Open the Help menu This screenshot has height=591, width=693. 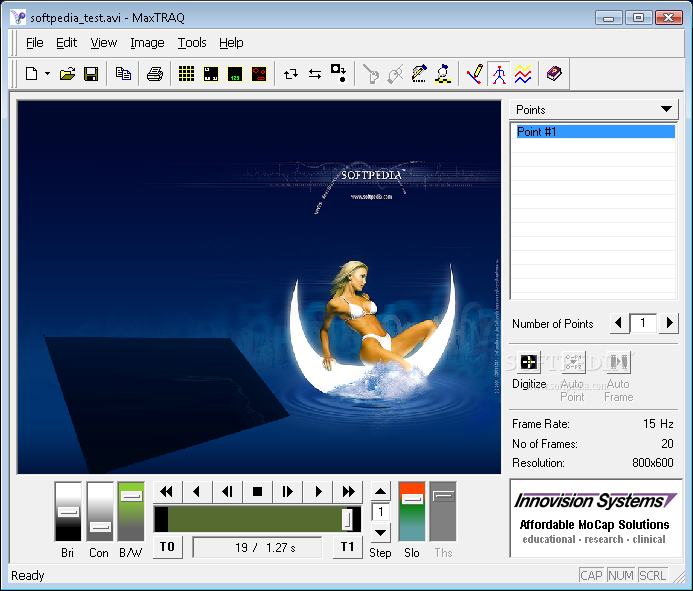[231, 43]
